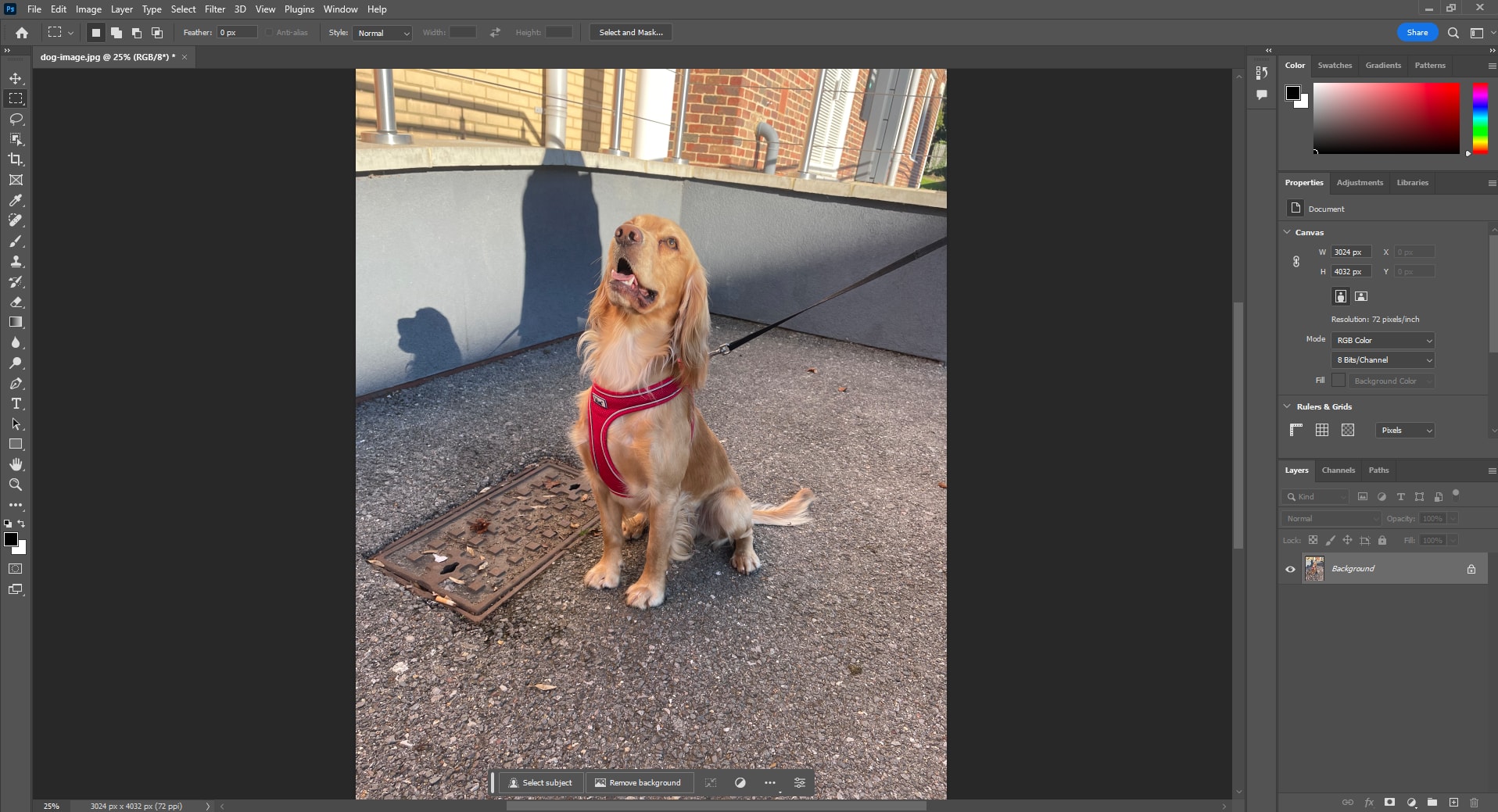Open the workspace switcher dropdown

click(x=1480, y=33)
